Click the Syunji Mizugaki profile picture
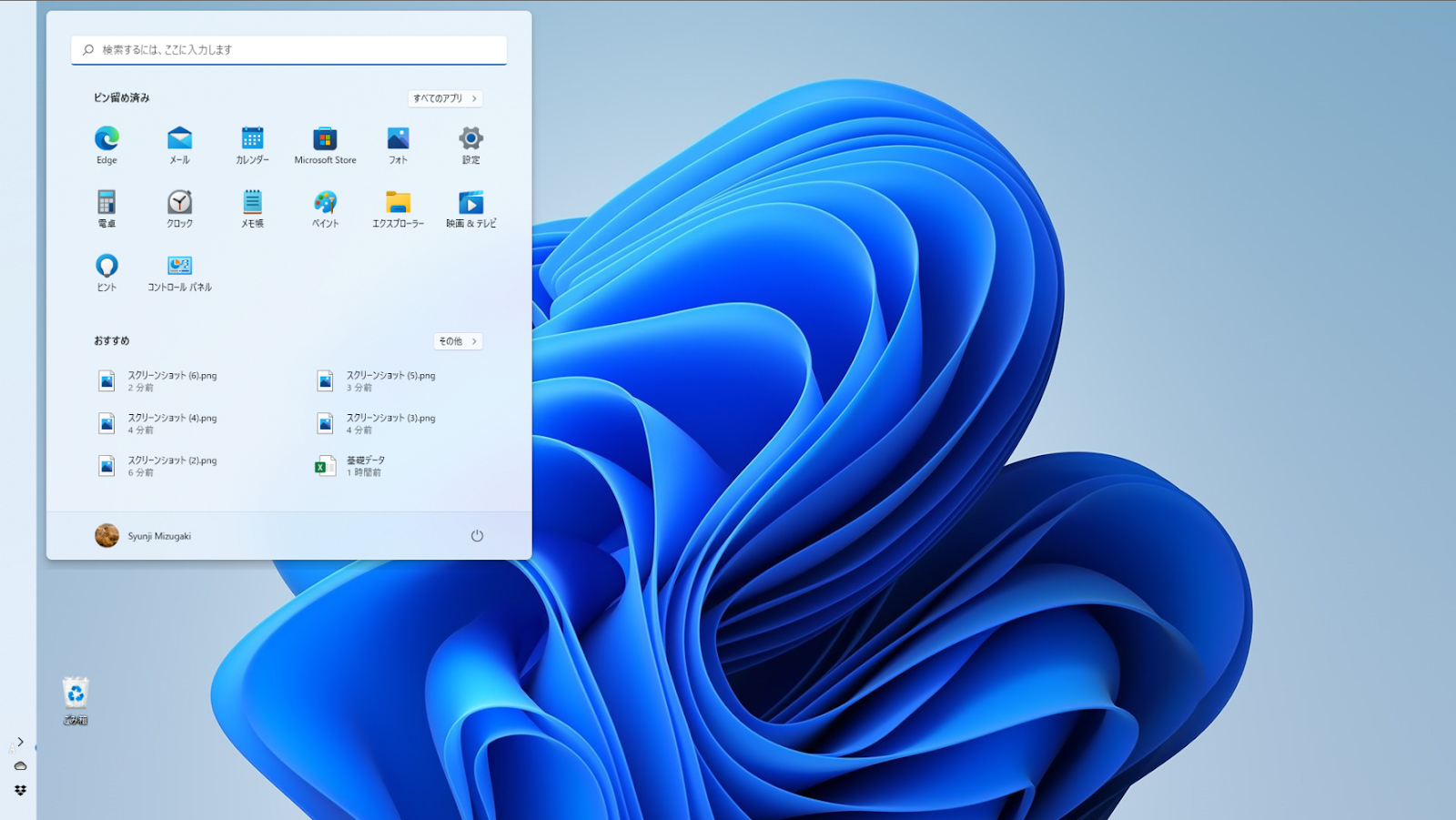The height and width of the screenshot is (820, 1456). [106, 536]
